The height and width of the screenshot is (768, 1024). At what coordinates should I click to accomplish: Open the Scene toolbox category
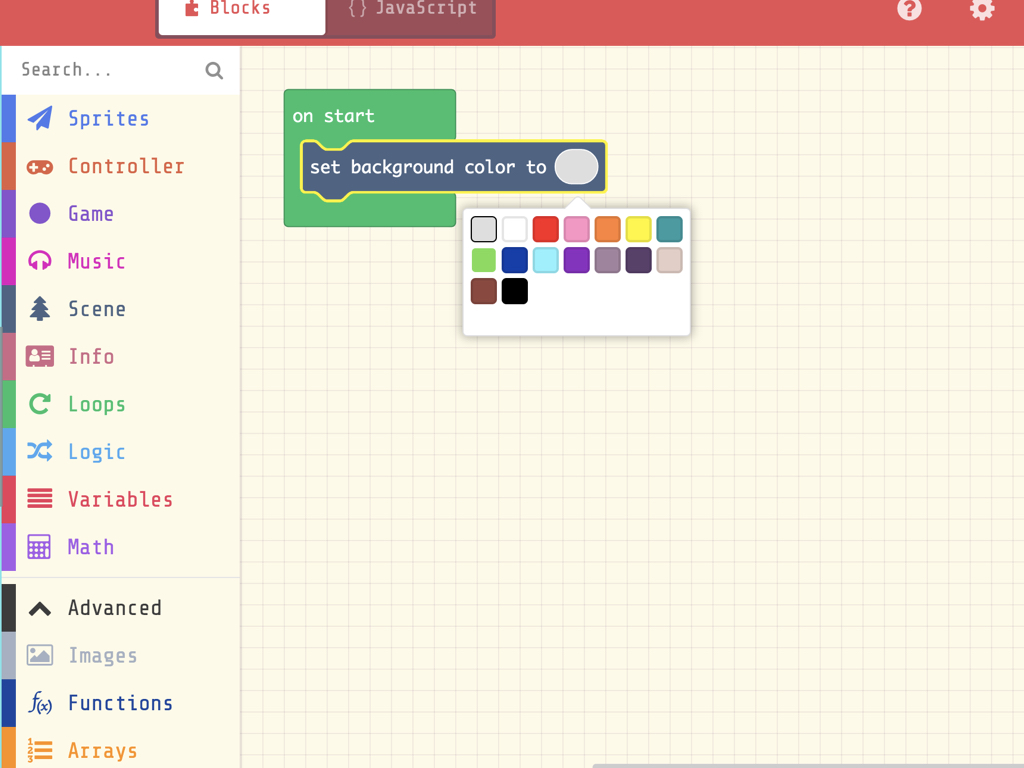tap(121, 309)
